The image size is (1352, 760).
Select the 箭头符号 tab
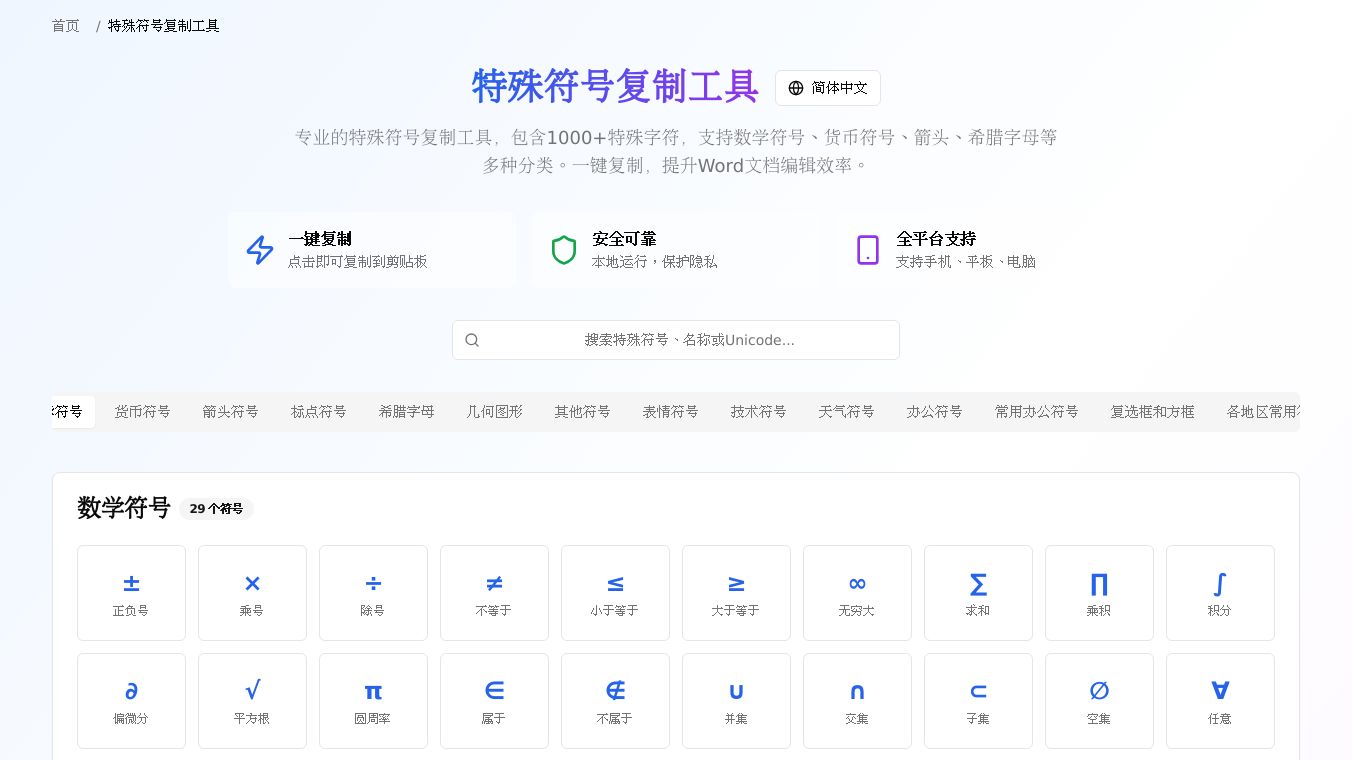230,412
